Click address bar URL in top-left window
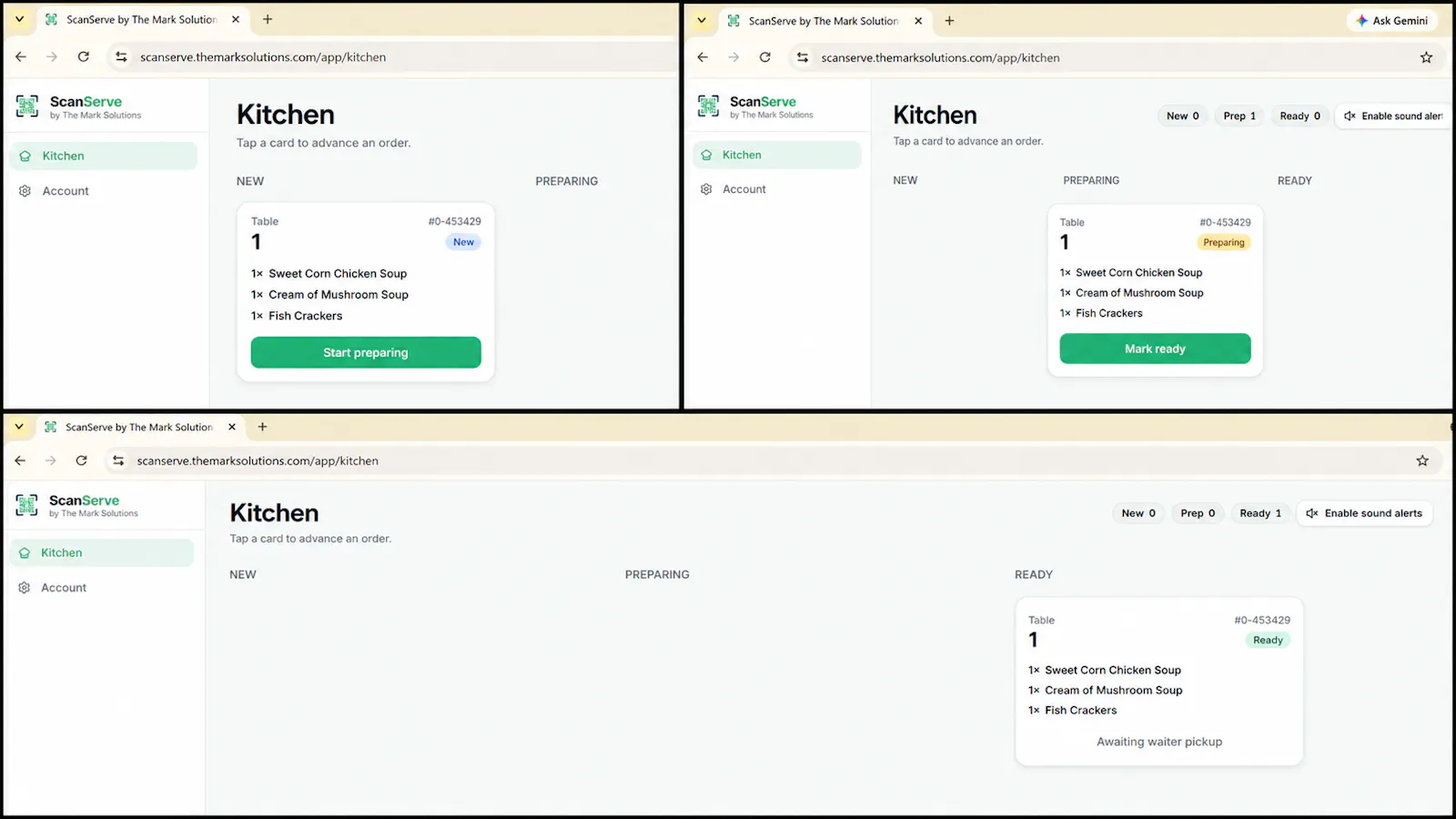This screenshot has height=819, width=1456. (x=263, y=56)
